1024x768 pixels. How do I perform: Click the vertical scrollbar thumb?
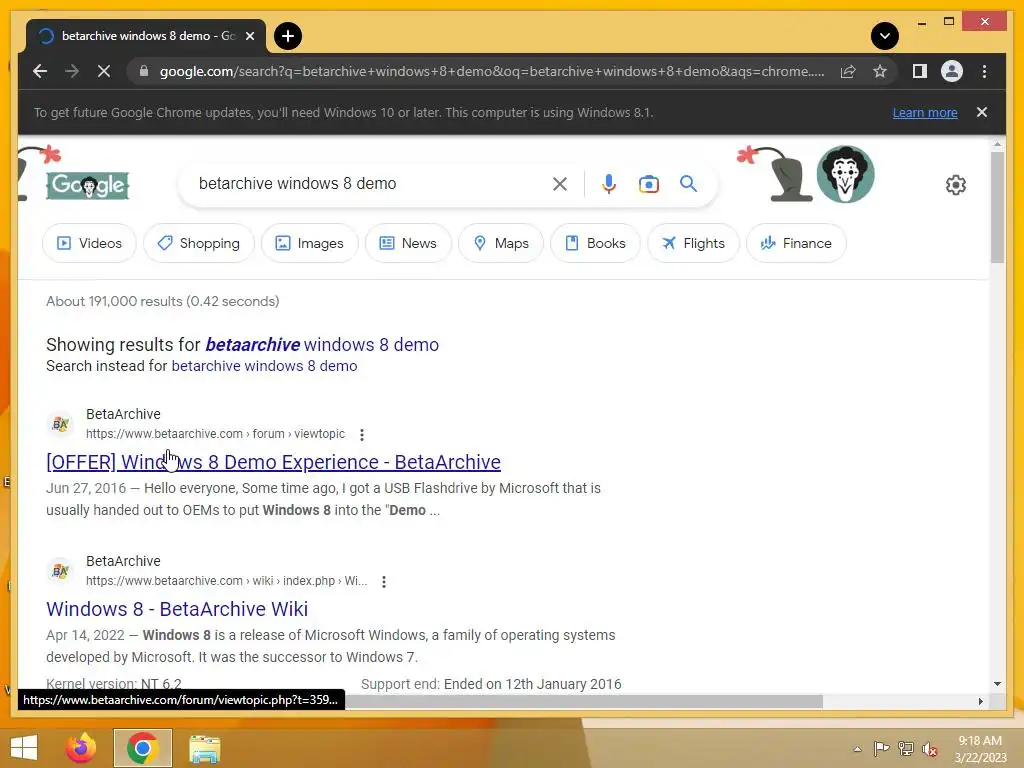tap(997, 206)
